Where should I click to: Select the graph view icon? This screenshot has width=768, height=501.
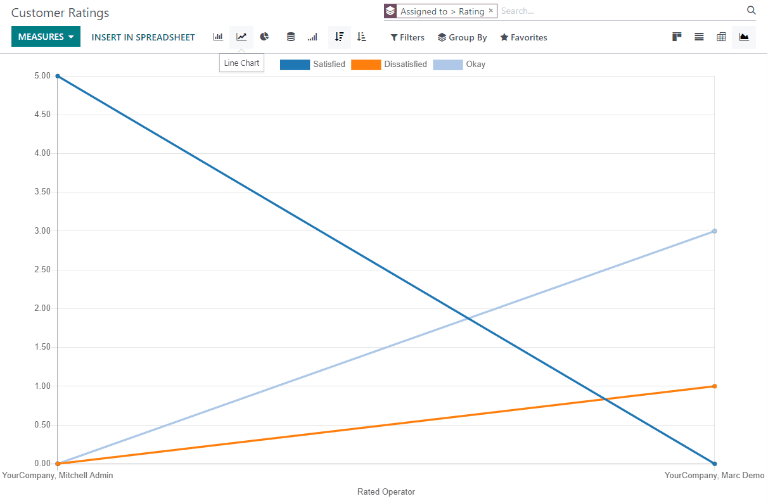point(743,37)
